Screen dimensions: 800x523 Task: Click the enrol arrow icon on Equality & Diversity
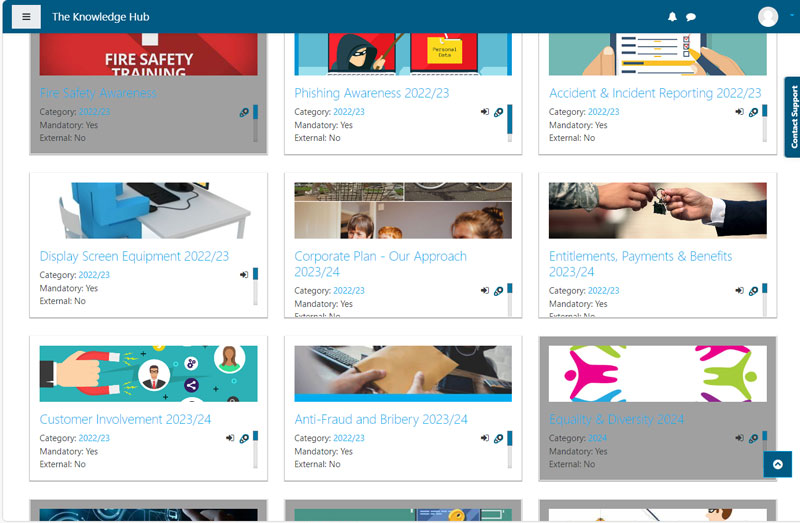tap(739, 438)
